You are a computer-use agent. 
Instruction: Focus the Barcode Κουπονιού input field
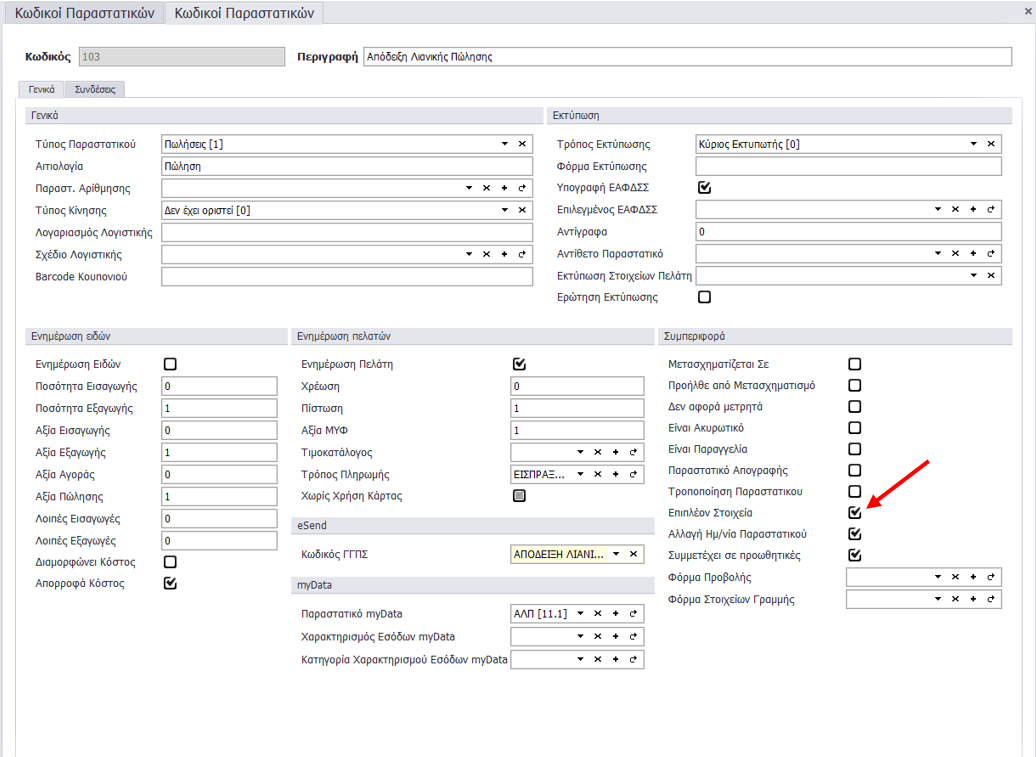(x=346, y=276)
